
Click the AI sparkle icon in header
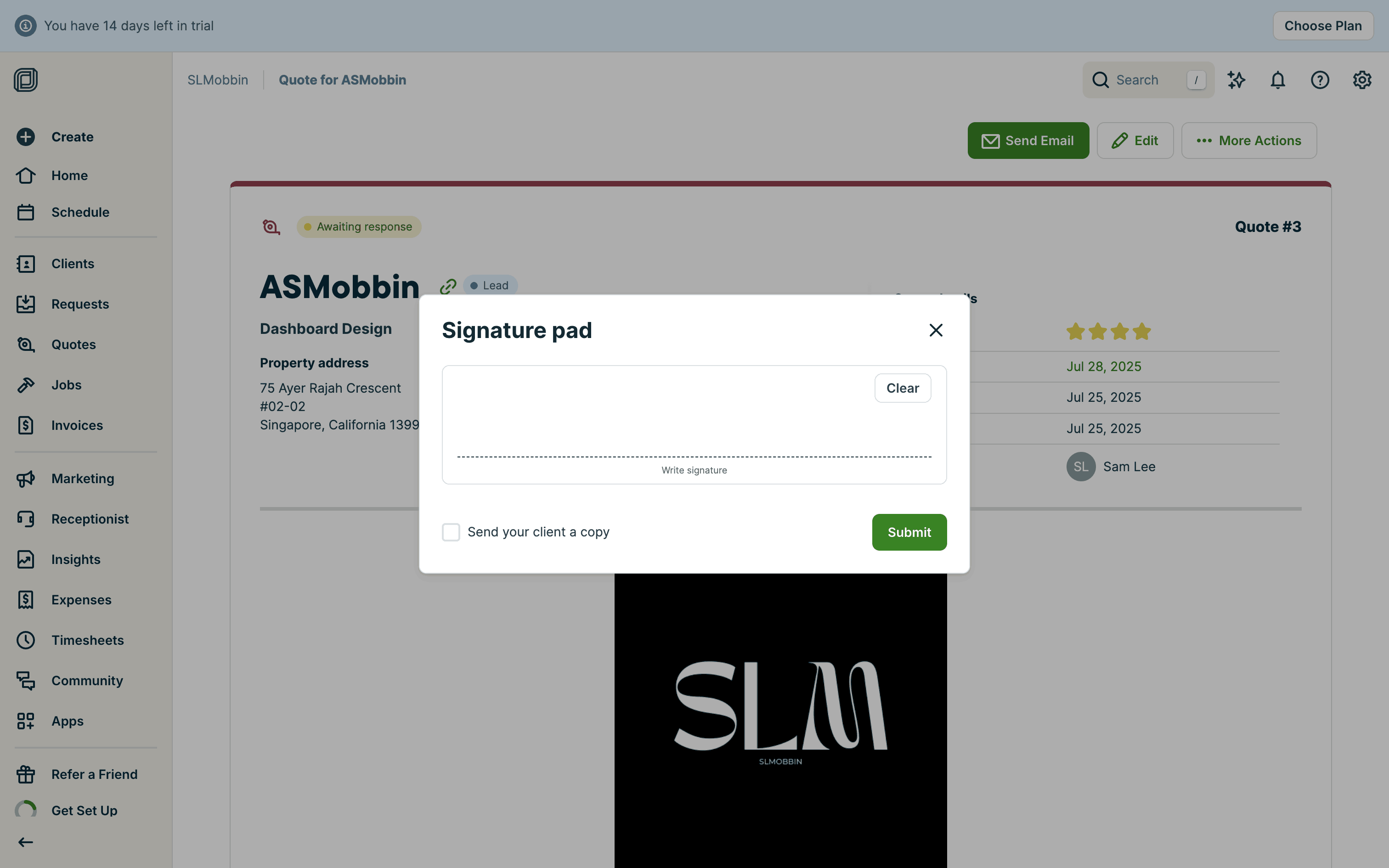(x=1236, y=80)
